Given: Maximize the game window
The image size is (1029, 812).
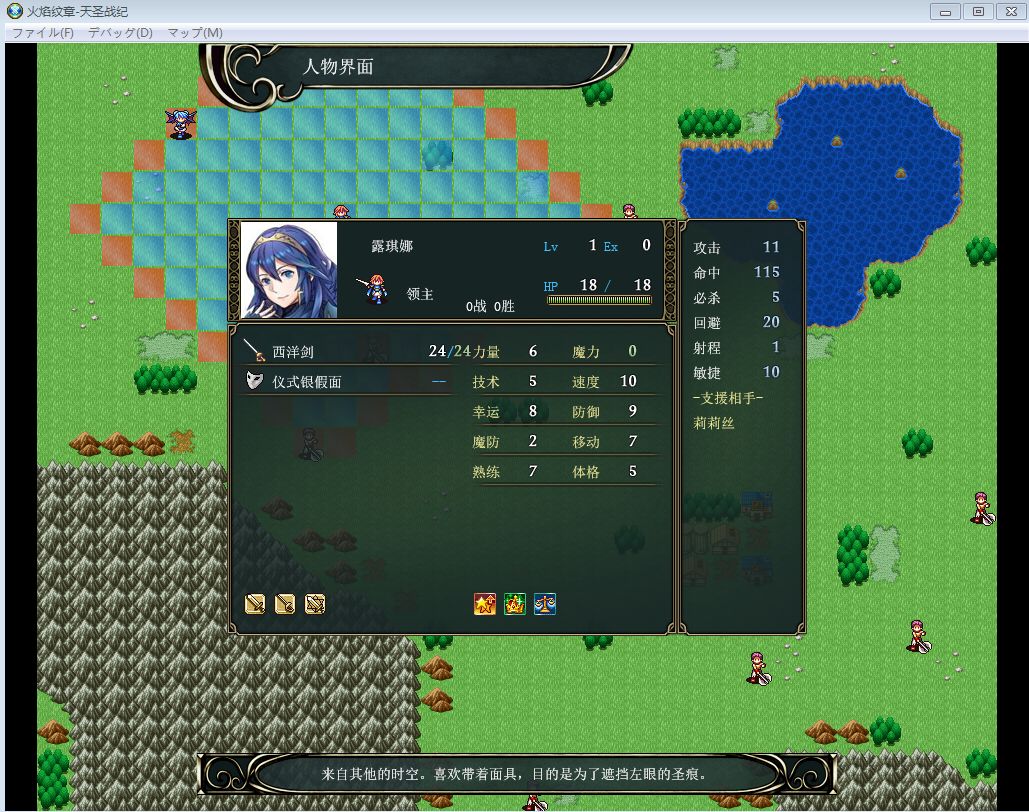Looking at the screenshot, I should click(x=978, y=12).
